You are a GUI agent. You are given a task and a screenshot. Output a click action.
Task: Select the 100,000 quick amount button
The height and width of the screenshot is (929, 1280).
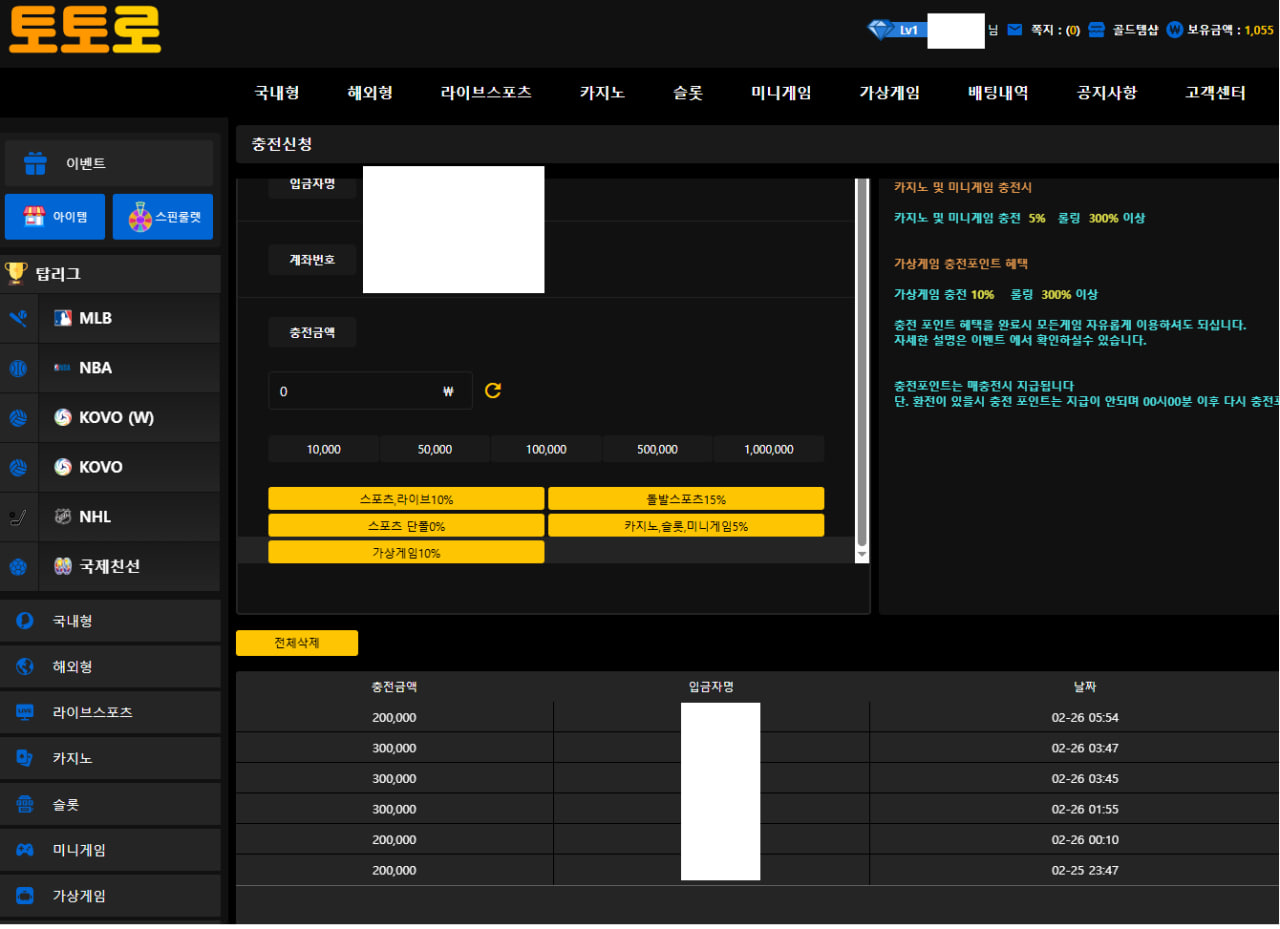[546, 449]
